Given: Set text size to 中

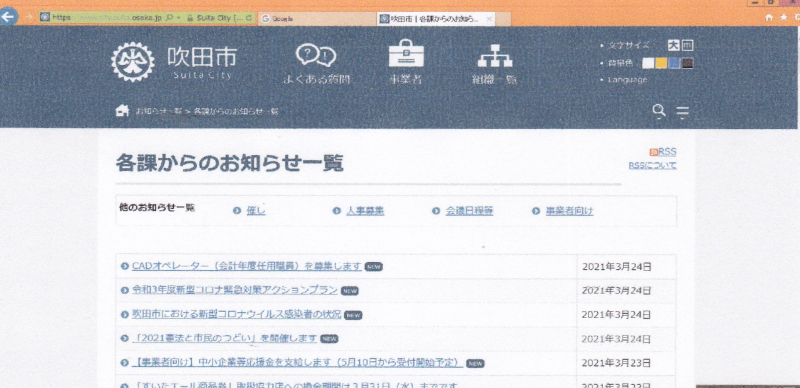Looking at the screenshot, I should (687, 45).
